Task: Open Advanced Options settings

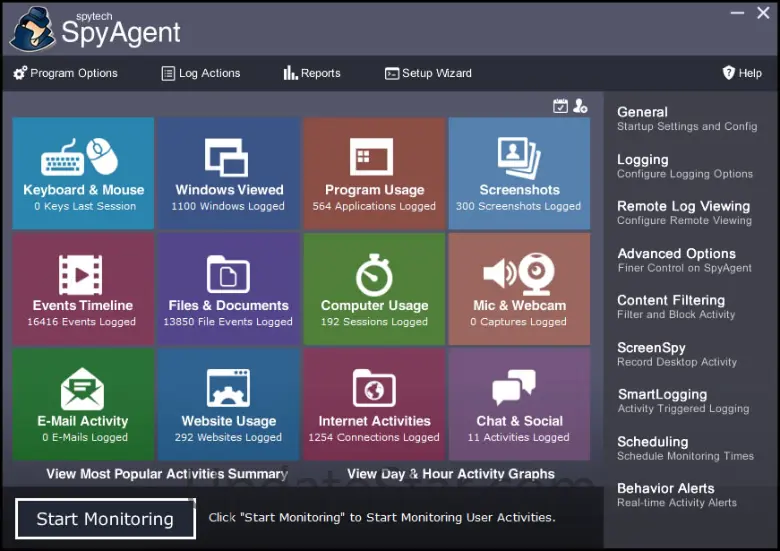Action: [x=684, y=260]
